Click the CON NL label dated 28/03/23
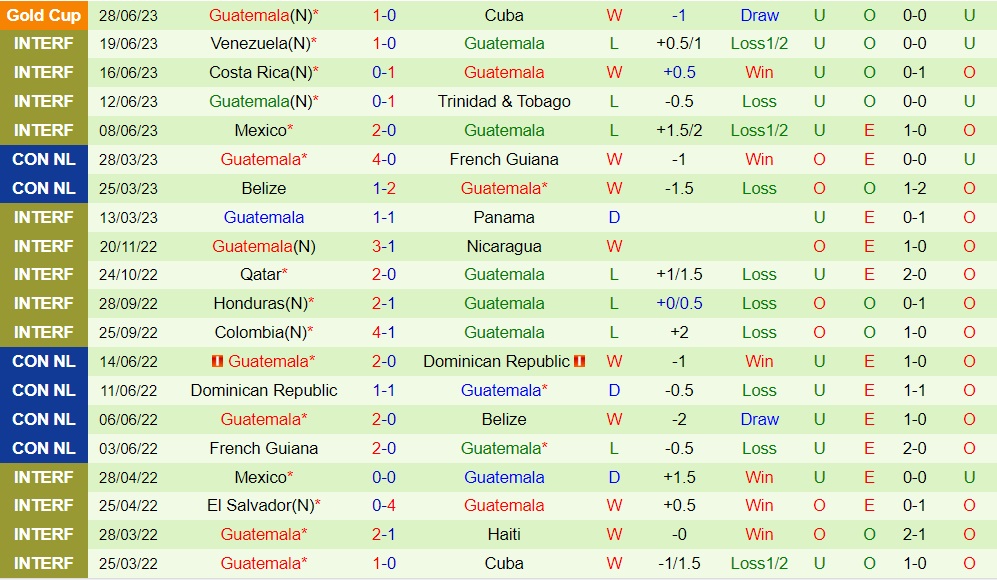Viewport: 997px width, 580px height. 44,159
